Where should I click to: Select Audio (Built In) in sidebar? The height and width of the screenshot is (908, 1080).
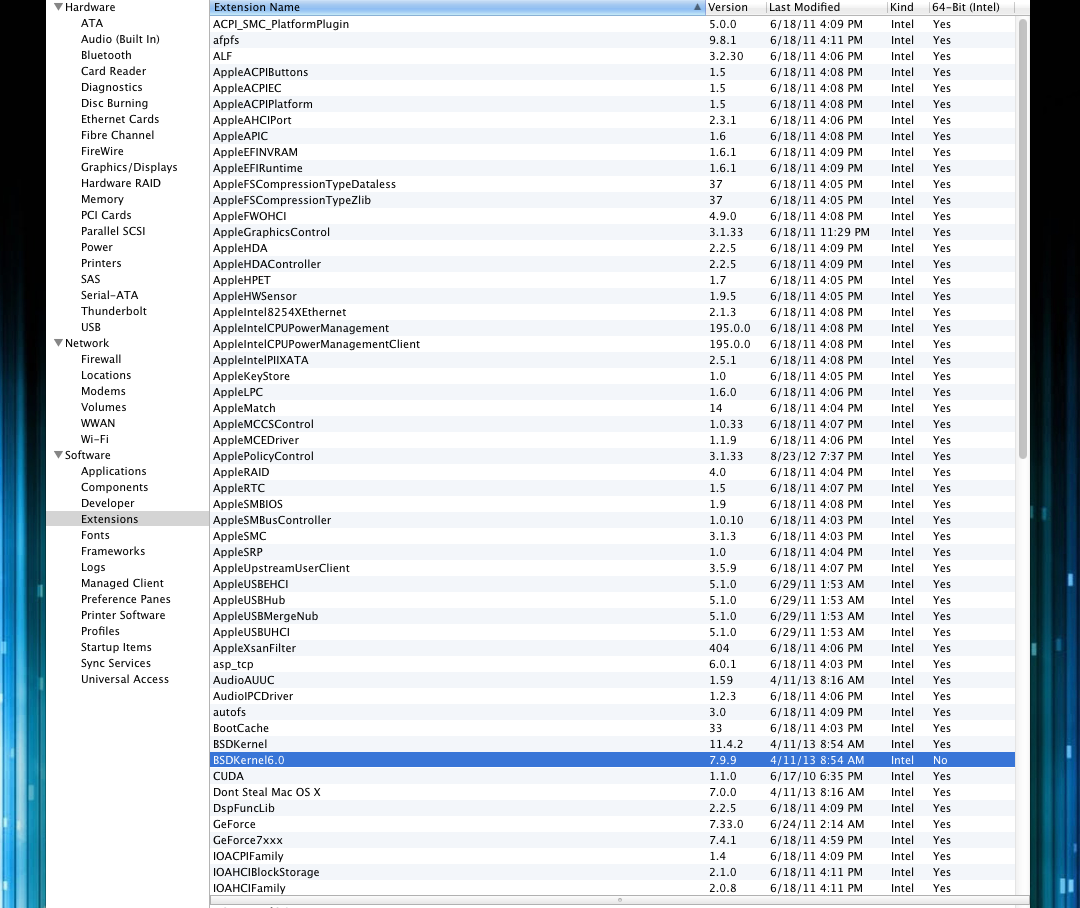120,39
